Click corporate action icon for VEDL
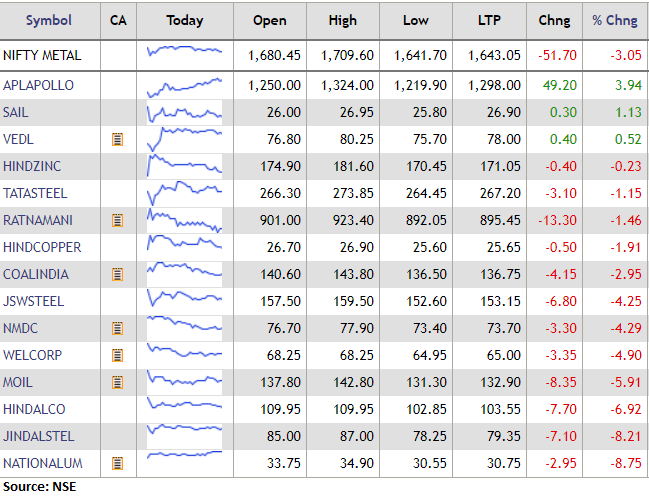 (118, 139)
